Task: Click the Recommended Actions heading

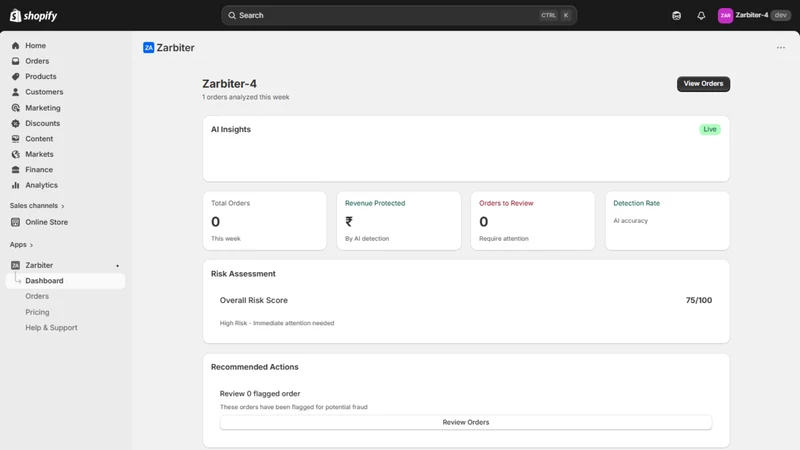Action: point(255,367)
